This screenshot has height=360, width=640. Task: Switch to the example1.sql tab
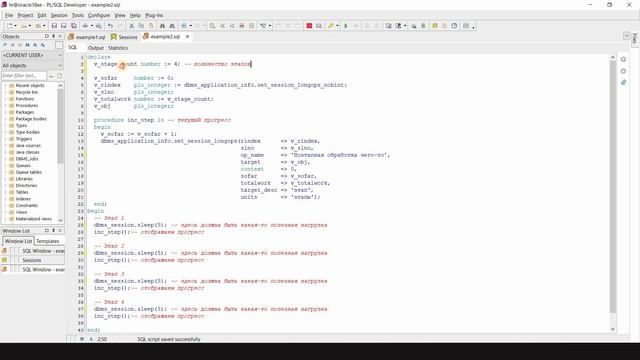pos(87,37)
